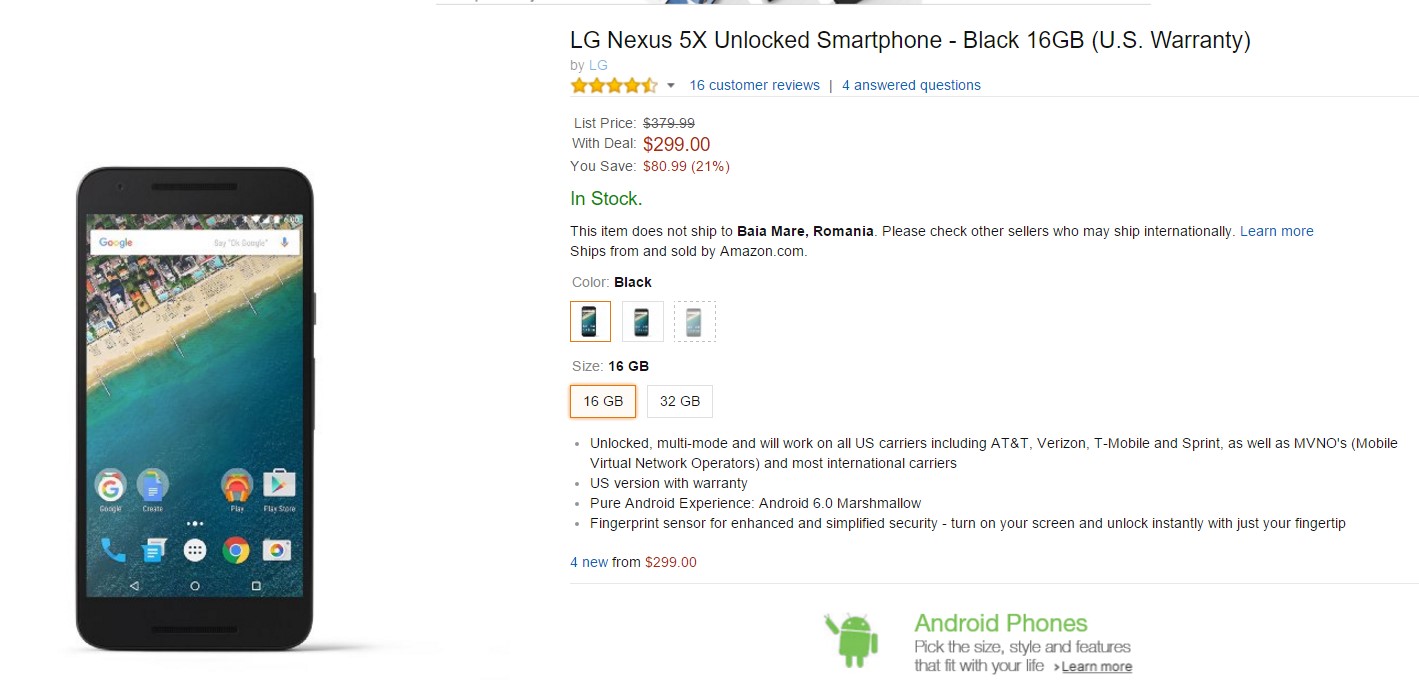The image size is (1419, 687).
Task: Click the blue phone dialer icon
Action: [113, 549]
